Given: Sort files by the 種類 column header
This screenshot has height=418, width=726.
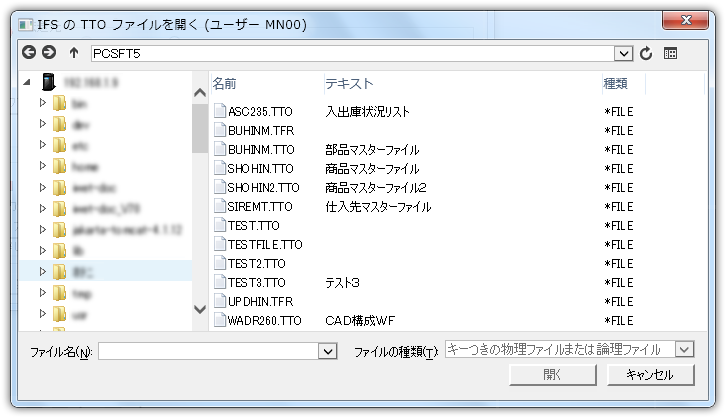Looking at the screenshot, I should [616, 83].
